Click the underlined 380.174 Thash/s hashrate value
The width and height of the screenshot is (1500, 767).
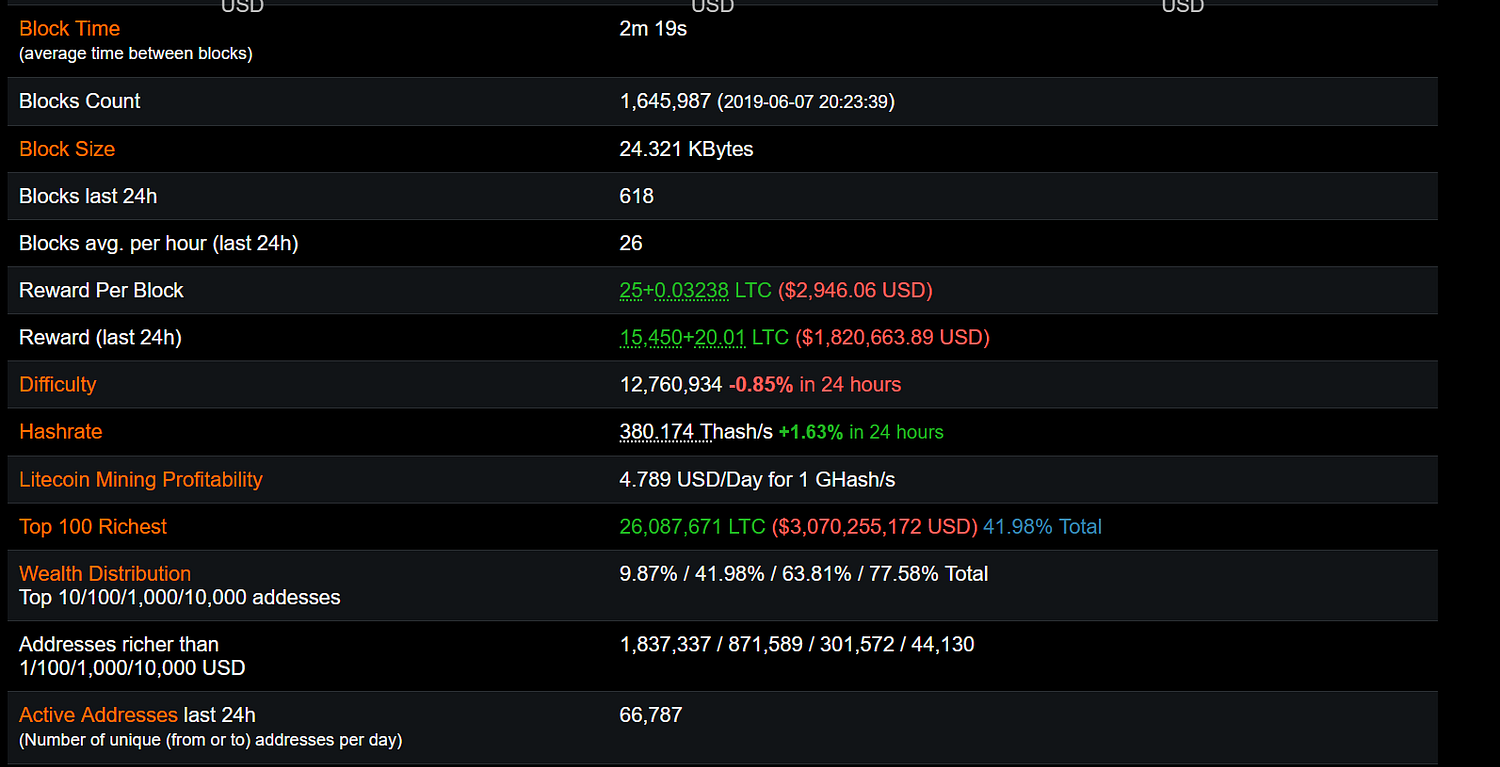tap(696, 432)
